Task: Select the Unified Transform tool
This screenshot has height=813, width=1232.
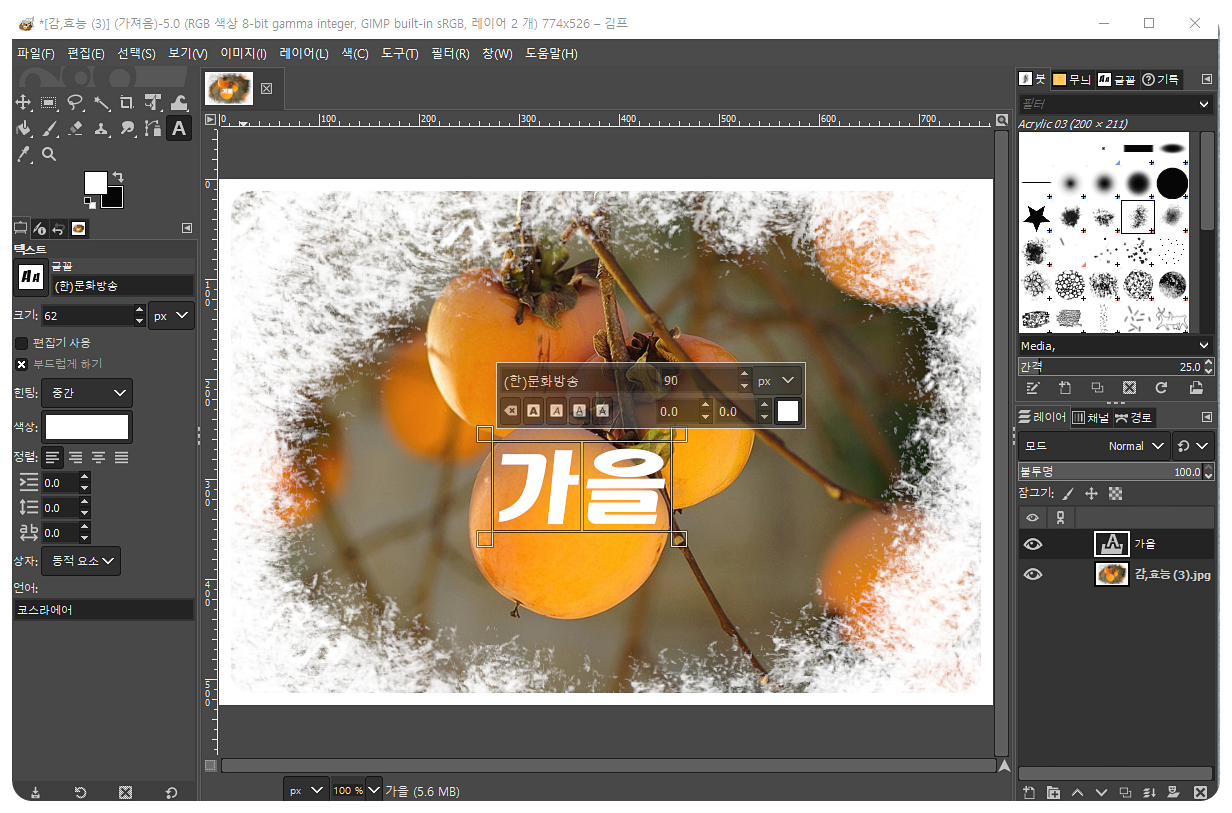Action: point(153,102)
